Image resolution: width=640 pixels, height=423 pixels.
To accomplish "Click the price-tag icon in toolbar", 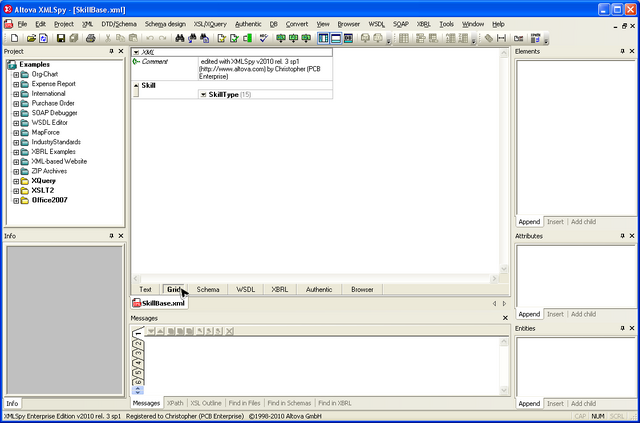I will point(489,38).
